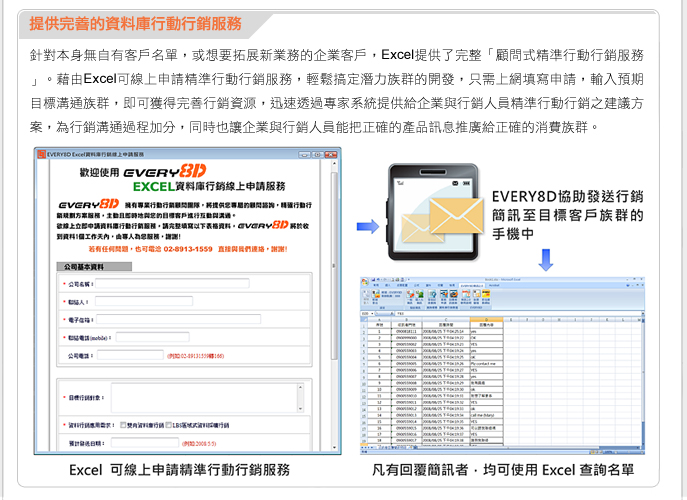Screen dimensions: 687x500
Task: Click the heading 提供完善的資料庫行動行銷服務
Action: 135,24
